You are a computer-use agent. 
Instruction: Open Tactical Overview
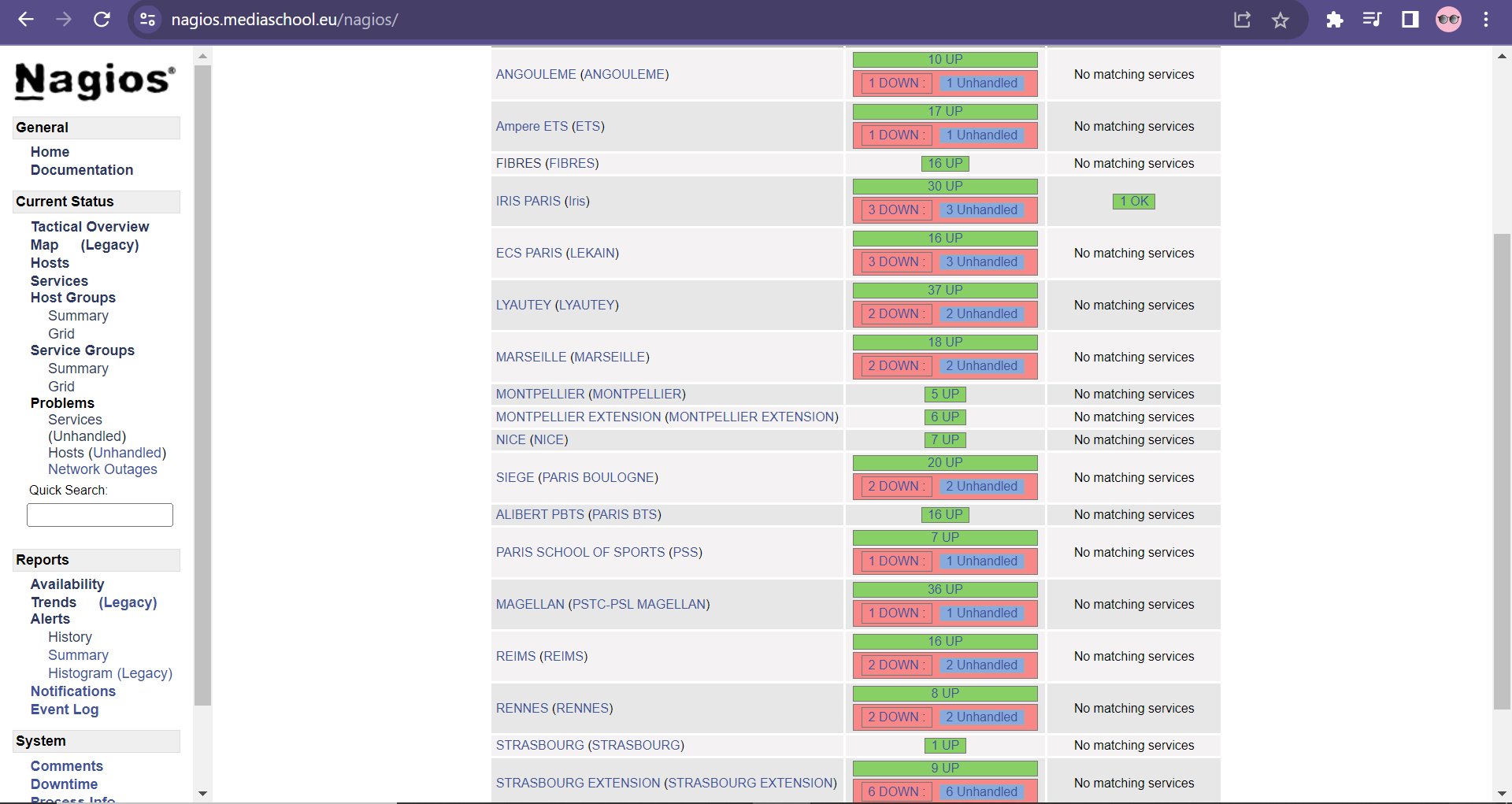click(x=90, y=227)
